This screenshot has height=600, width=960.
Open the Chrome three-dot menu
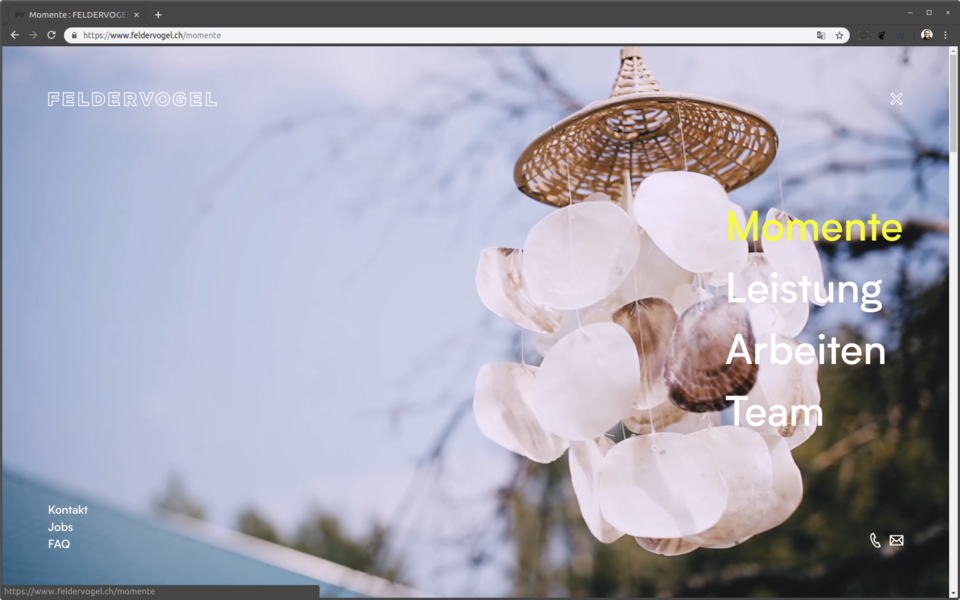coord(945,36)
